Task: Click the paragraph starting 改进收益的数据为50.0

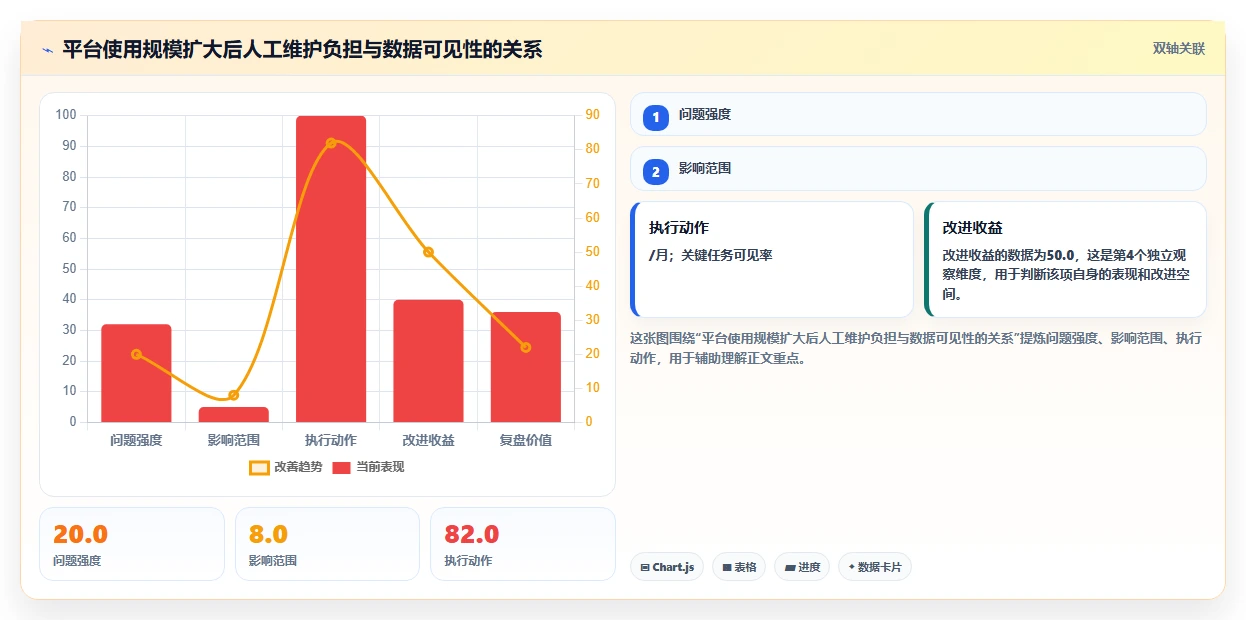Action: coord(1066,275)
